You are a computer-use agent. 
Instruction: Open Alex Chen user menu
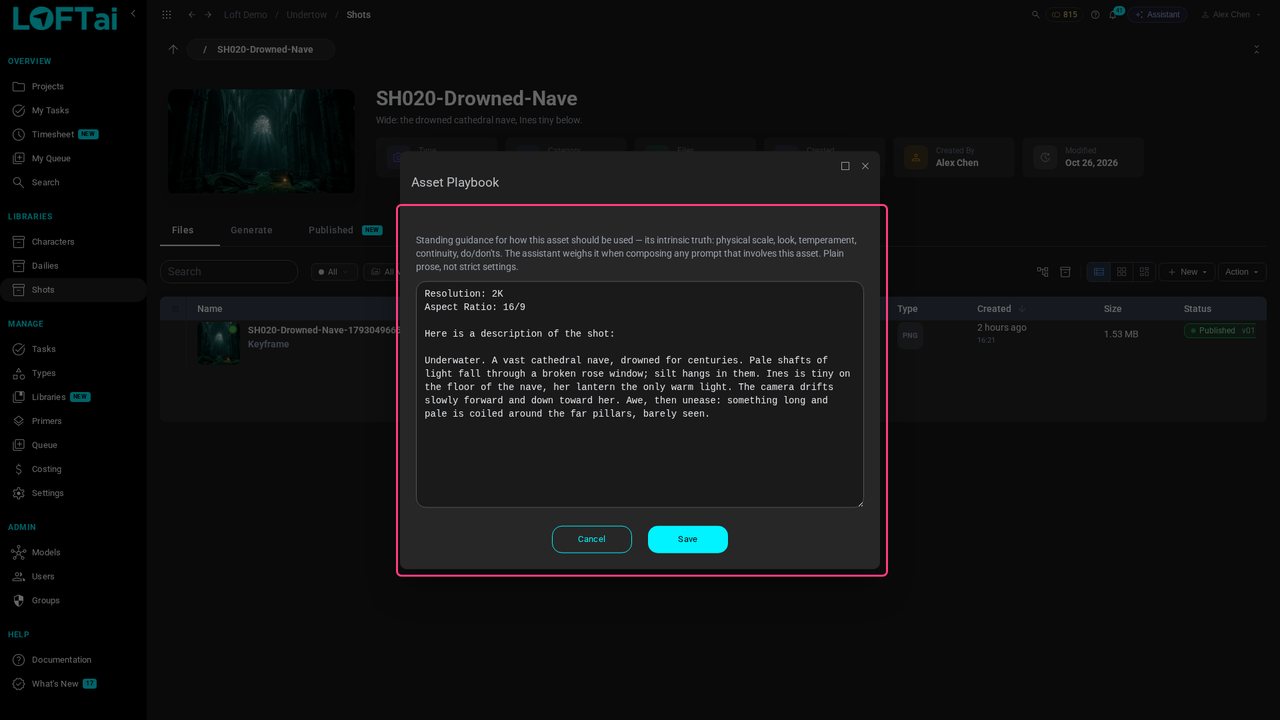pos(1231,15)
